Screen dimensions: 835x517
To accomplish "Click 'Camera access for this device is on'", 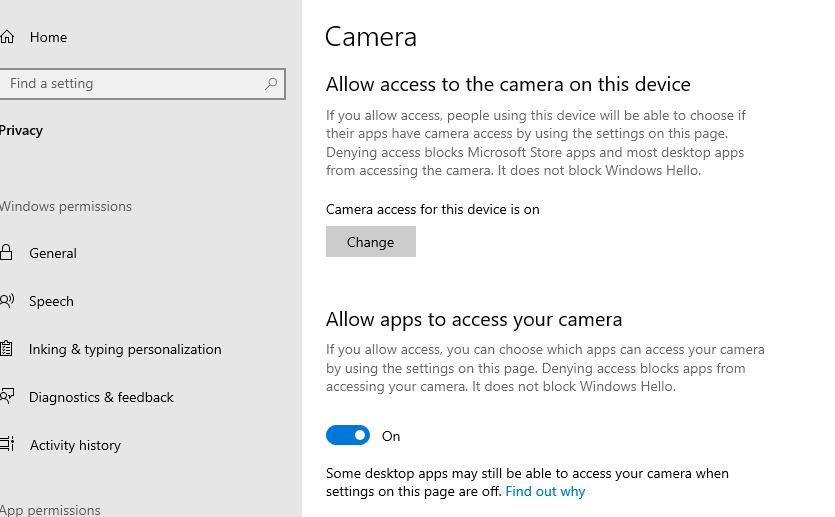I will click(432, 209).
